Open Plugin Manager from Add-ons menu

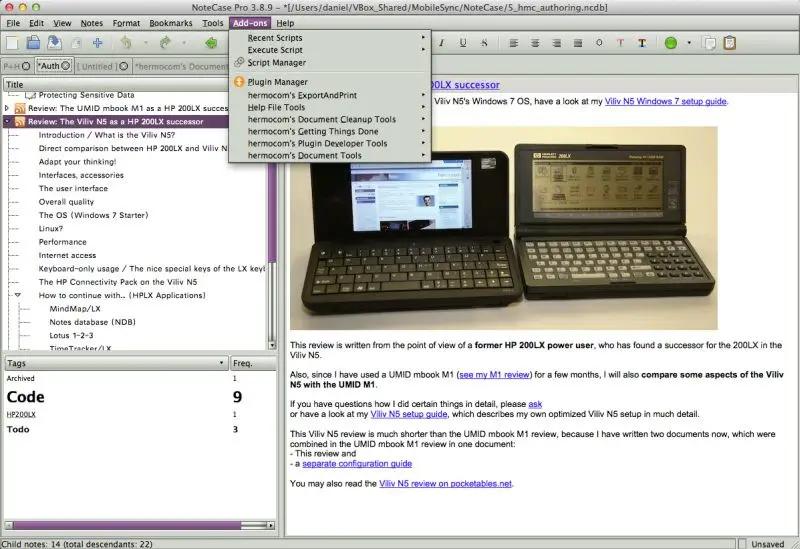click(x=277, y=82)
